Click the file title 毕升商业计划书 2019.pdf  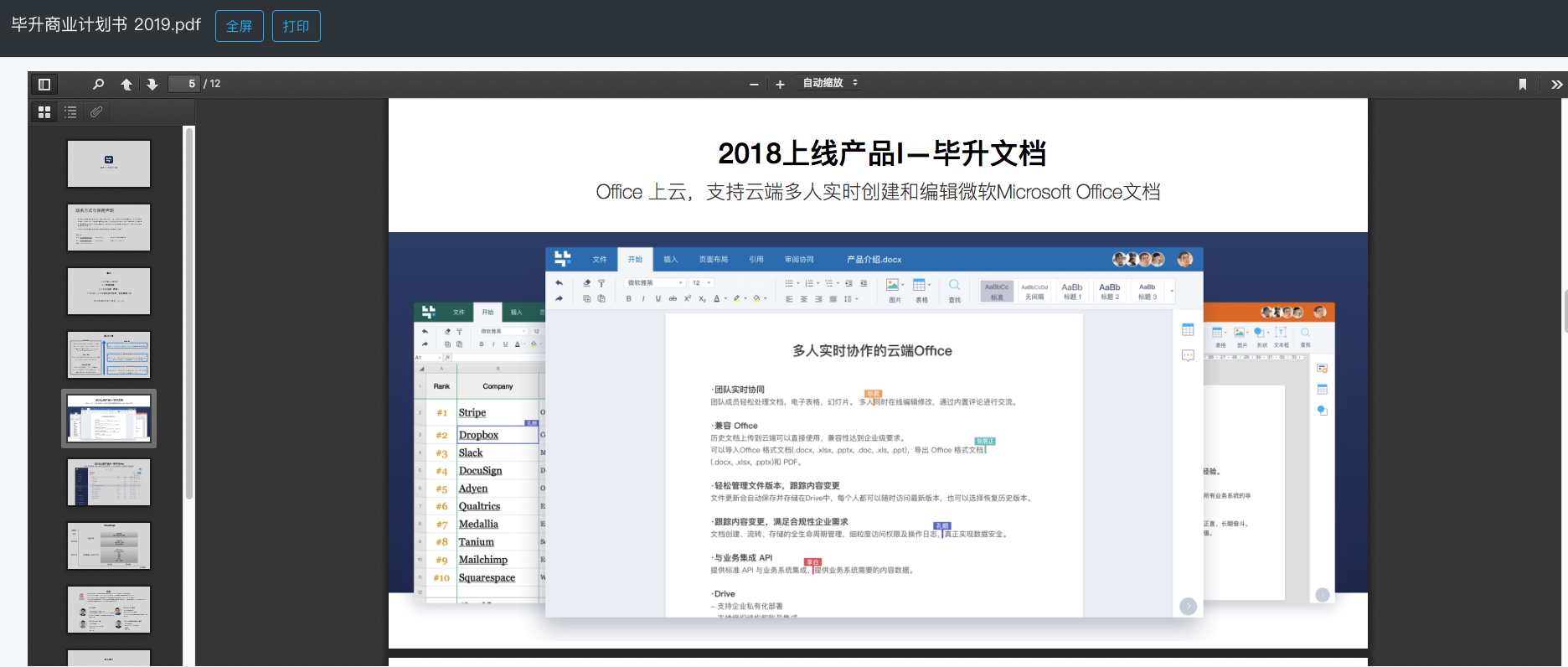coord(106,25)
